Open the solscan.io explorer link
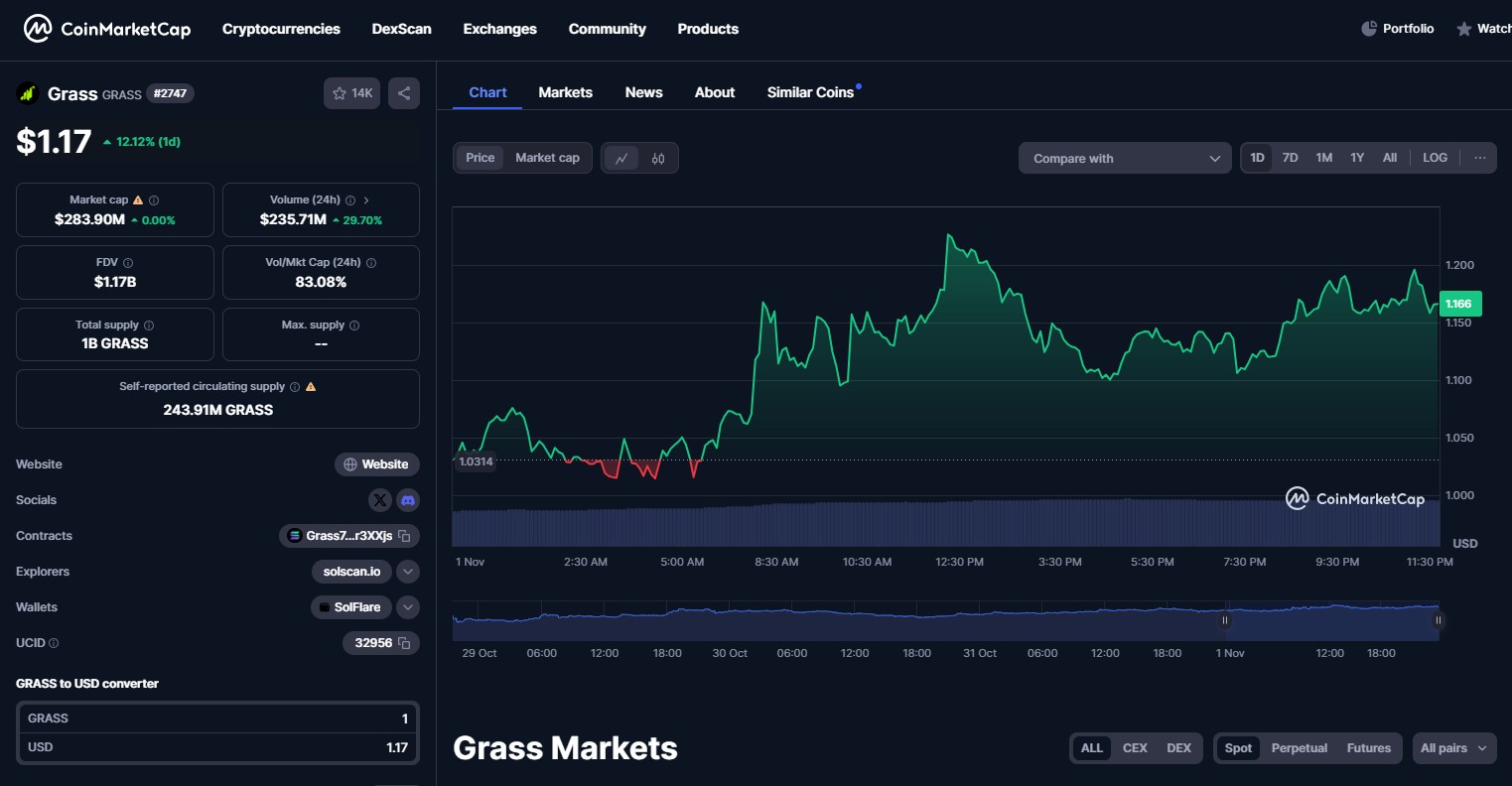Image resolution: width=1512 pixels, height=786 pixels. (351, 572)
